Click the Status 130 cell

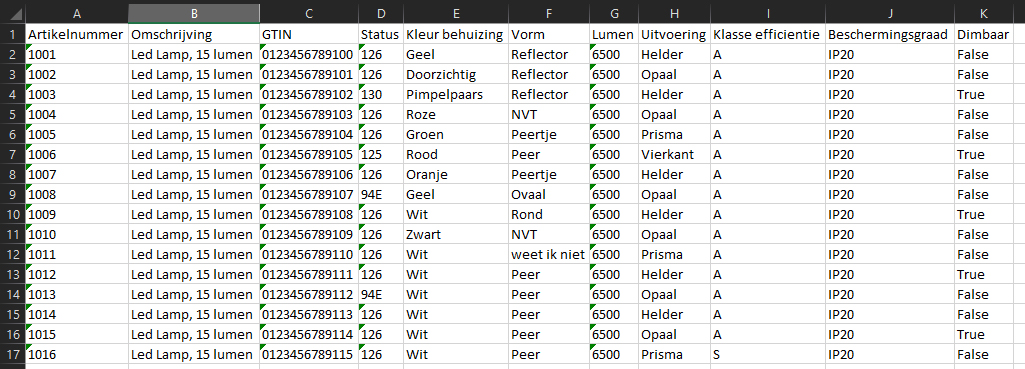pos(380,94)
